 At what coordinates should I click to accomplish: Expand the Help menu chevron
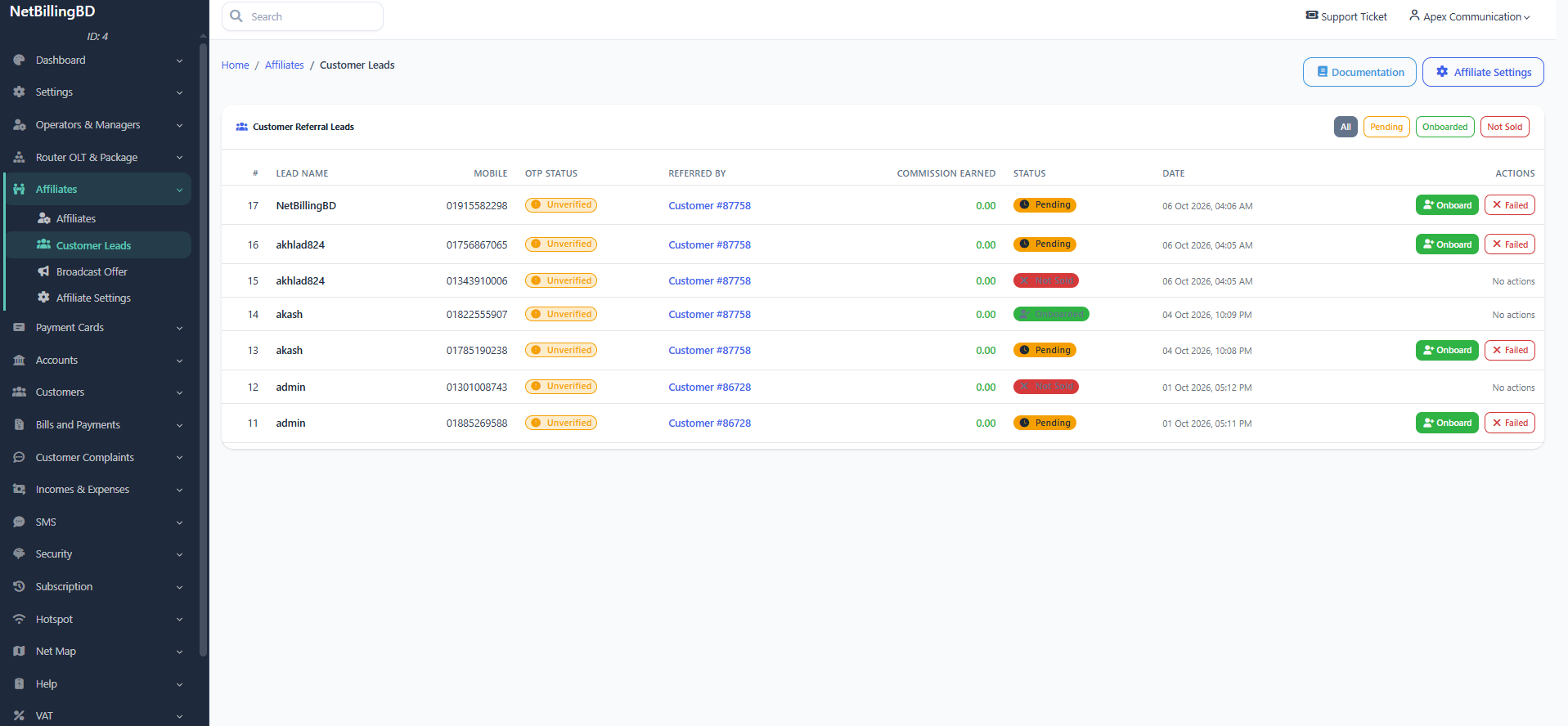tap(179, 684)
